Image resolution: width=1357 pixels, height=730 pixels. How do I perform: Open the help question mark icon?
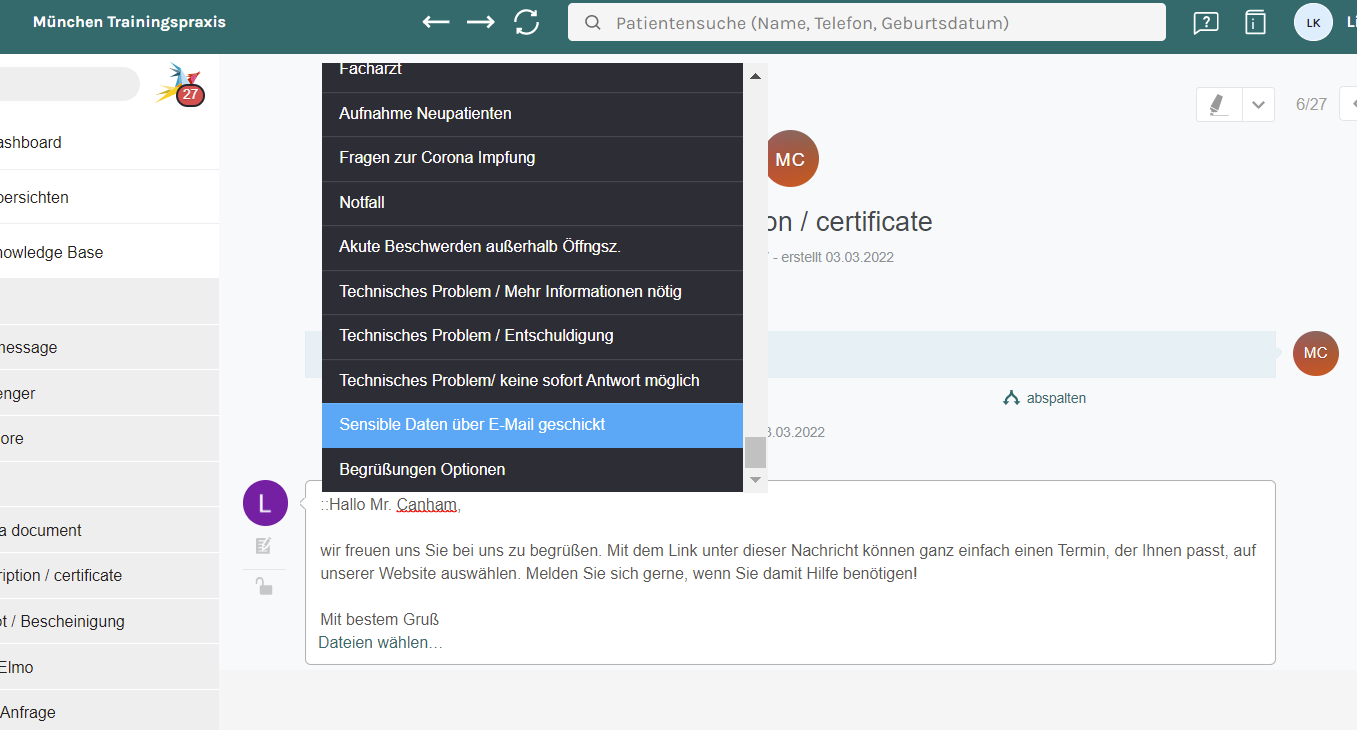tap(1206, 22)
